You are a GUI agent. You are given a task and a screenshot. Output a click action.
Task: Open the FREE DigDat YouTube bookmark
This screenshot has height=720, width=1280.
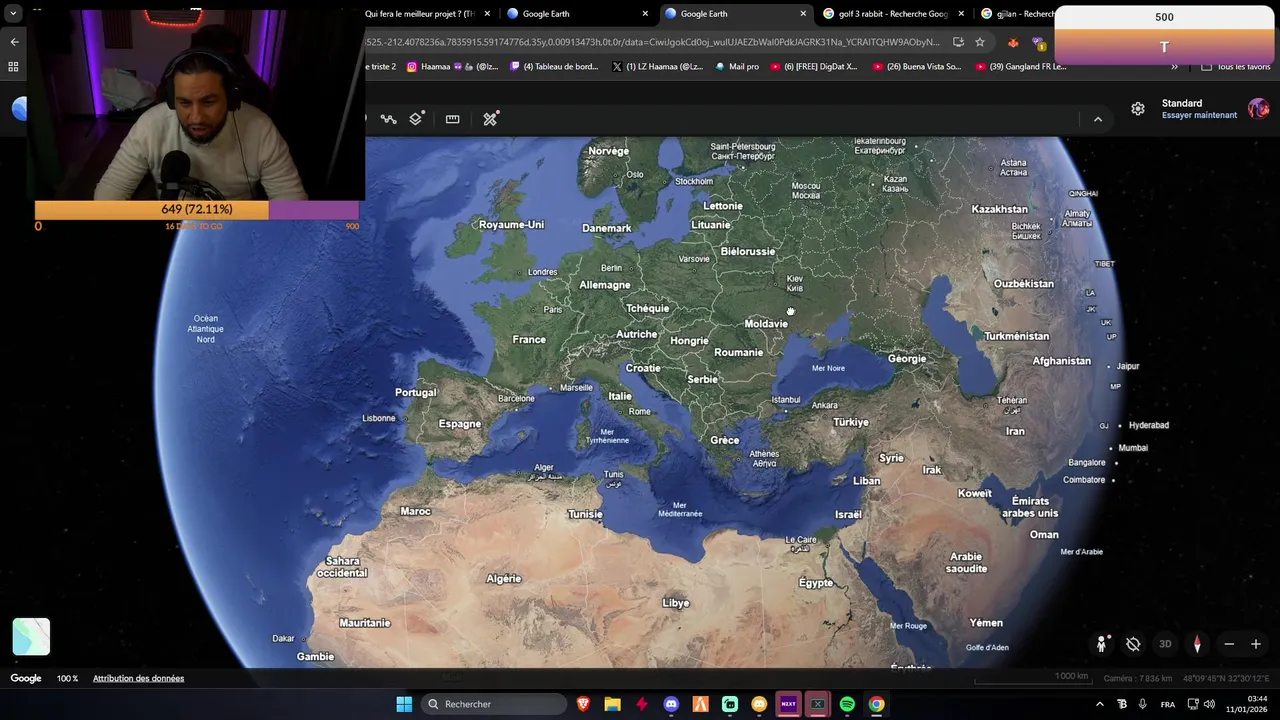point(813,67)
